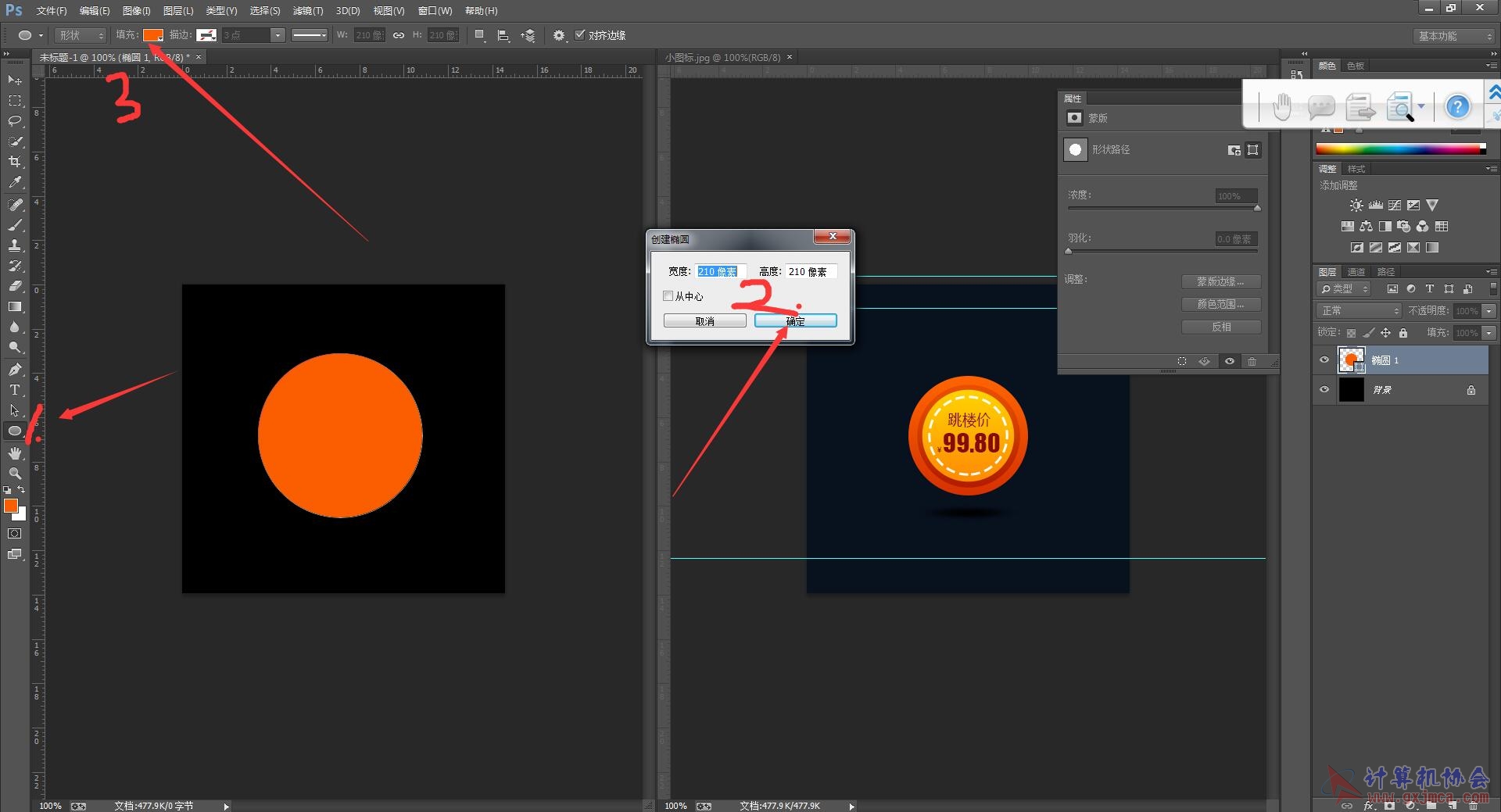Add Brightness/Contrast adjustment

(1356, 205)
